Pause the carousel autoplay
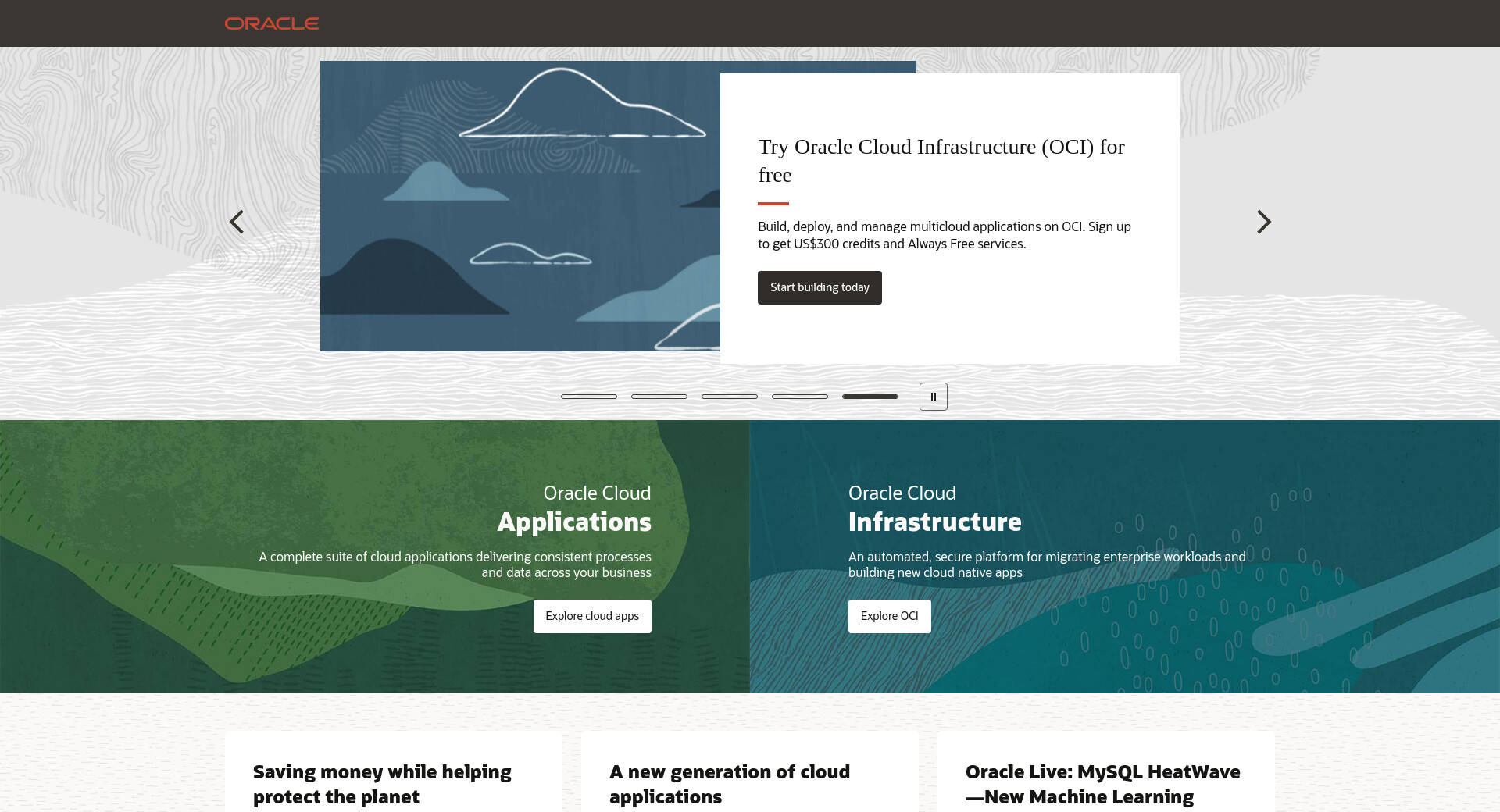 pos(933,397)
